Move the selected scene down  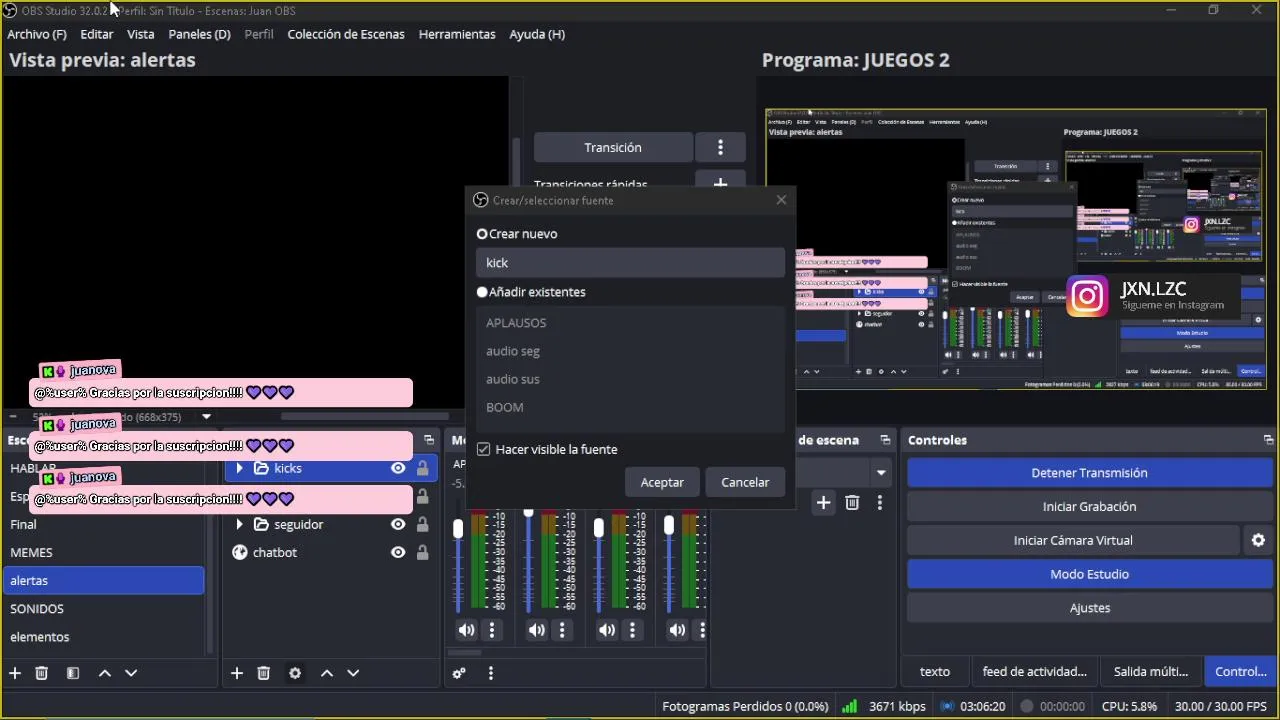click(131, 673)
